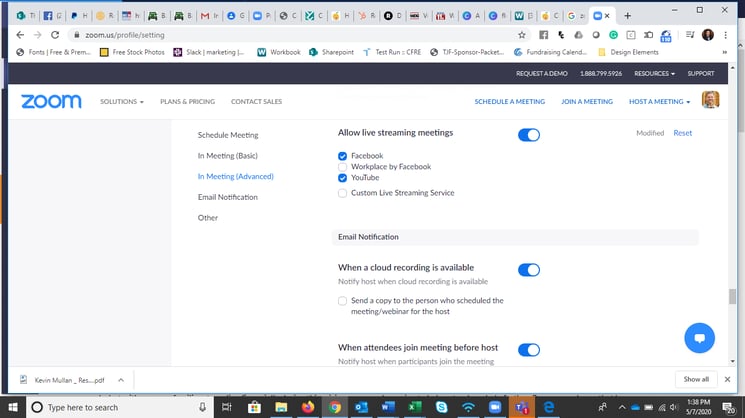Close the downloads bar
This screenshot has width=745, height=418.
pyautogui.click(x=727, y=379)
